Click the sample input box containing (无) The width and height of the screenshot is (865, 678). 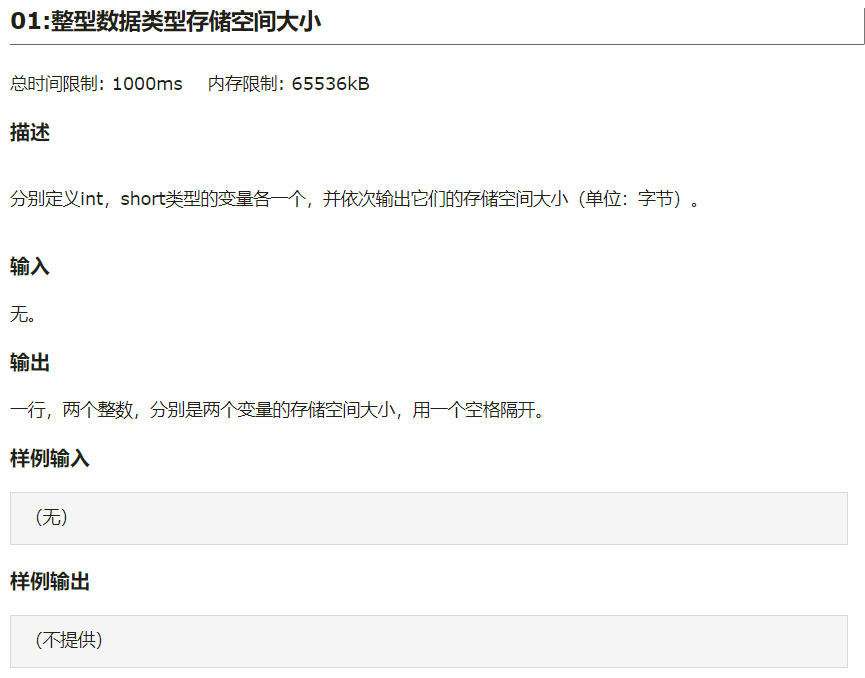pyautogui.click(x=429, y=519)
